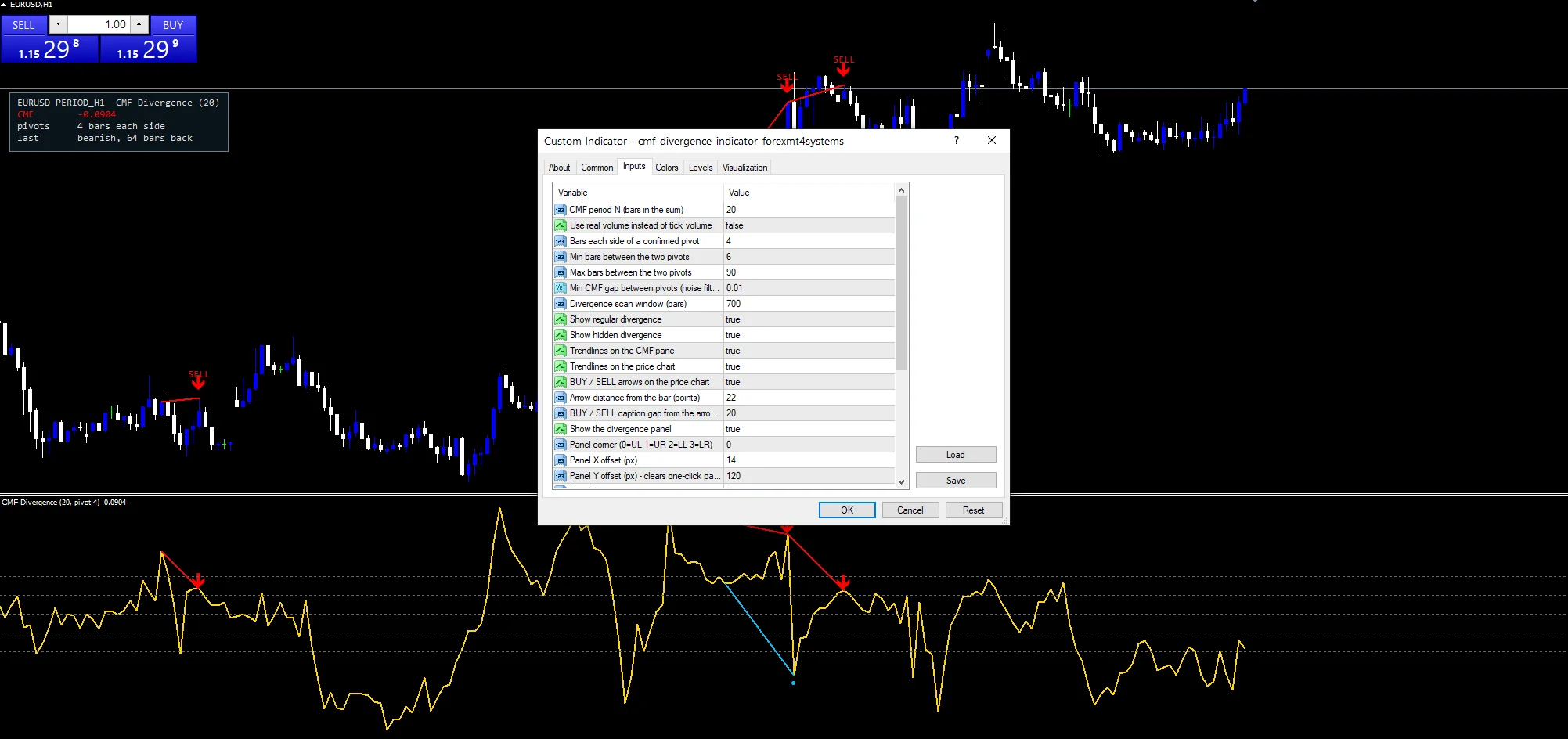This screenshot has width=1568, height=739.
Task: Click the BUY / SELL arrows row icon
Action: click(560, 382)
